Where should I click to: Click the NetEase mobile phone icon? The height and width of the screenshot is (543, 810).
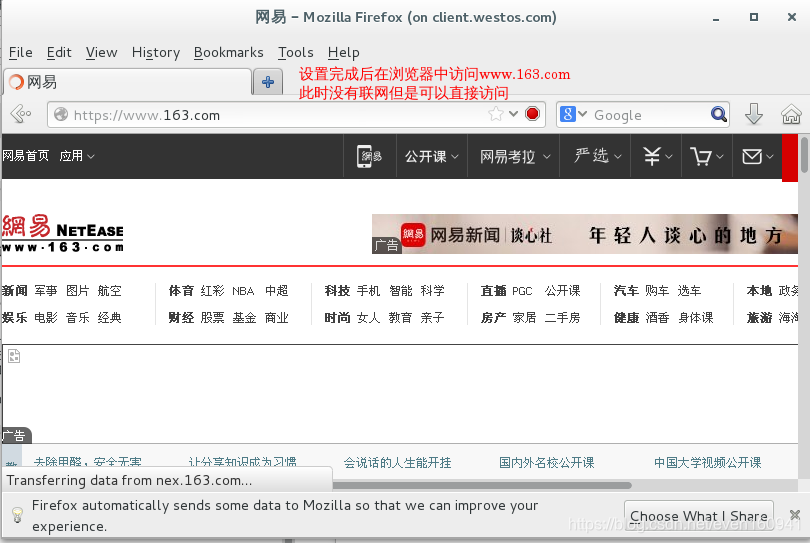tap(369, 156)
